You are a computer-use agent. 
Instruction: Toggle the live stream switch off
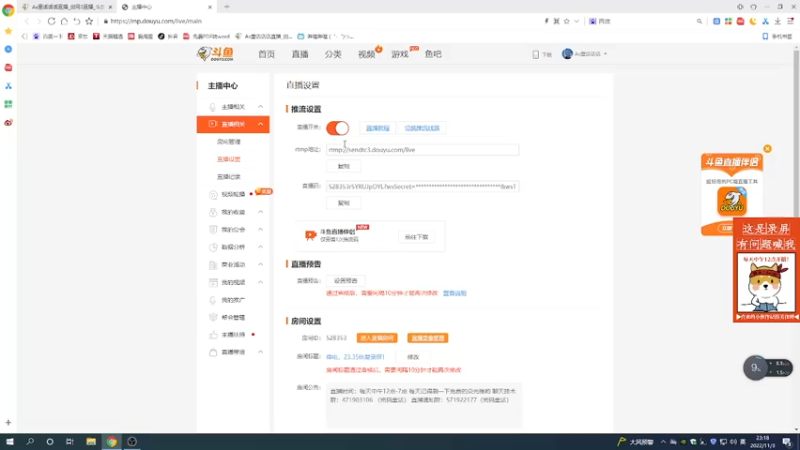[337, 128]
